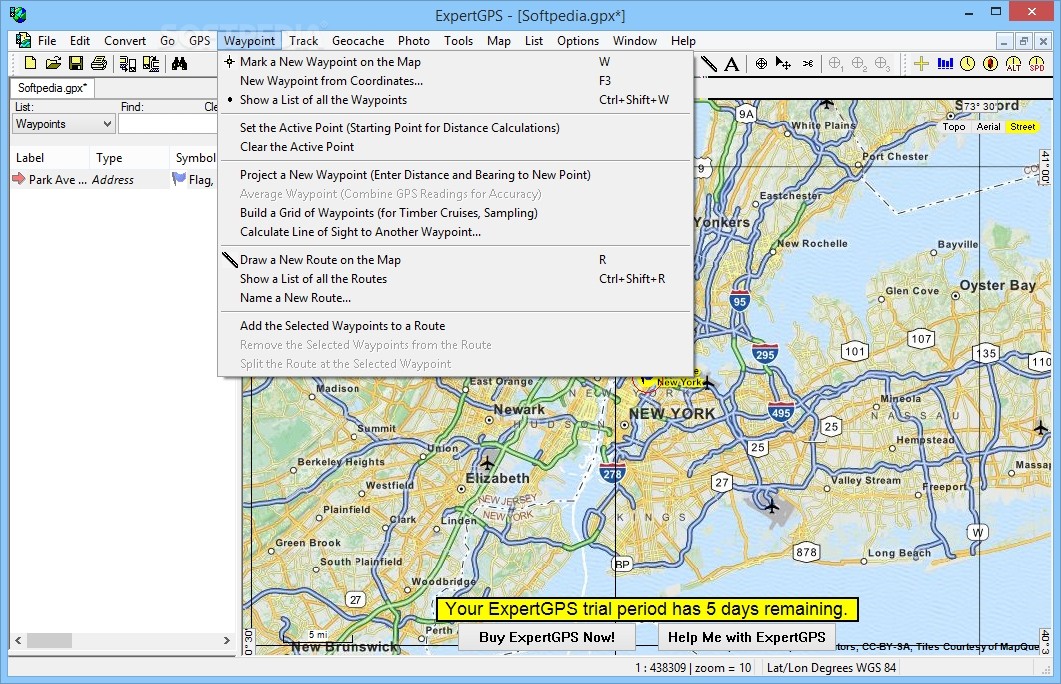
Task: Click the Receive from GPS toolbar icon
Action: pyautogui.click(x=151, y=64)
